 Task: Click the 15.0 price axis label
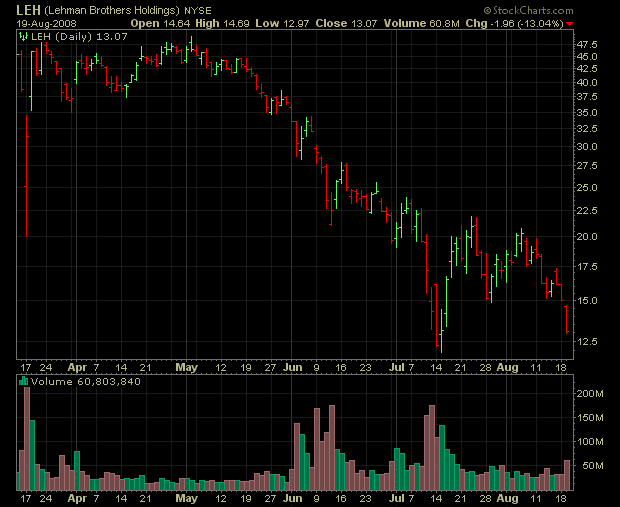587,301
